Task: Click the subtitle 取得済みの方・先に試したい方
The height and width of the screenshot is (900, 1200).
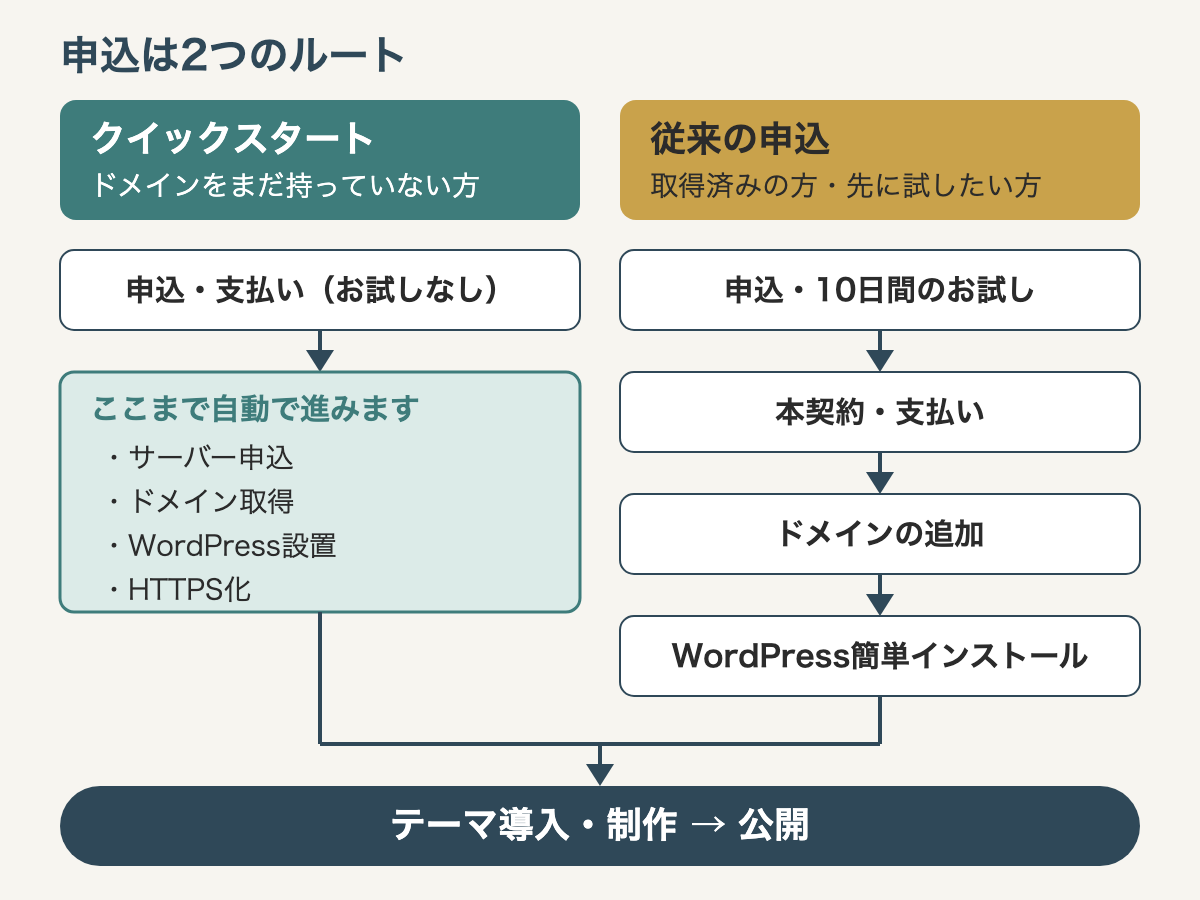Action: [846, 185]
